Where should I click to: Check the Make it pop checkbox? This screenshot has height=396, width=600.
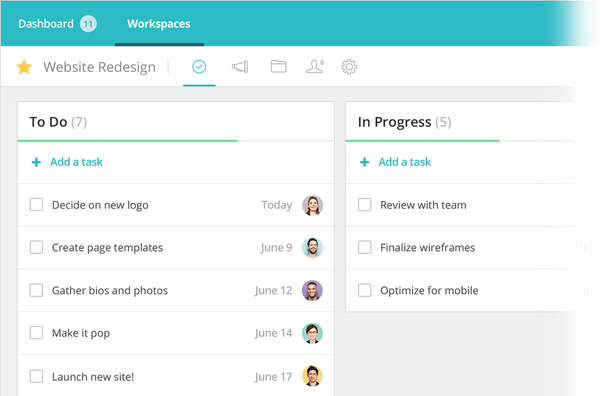(36, 332)
